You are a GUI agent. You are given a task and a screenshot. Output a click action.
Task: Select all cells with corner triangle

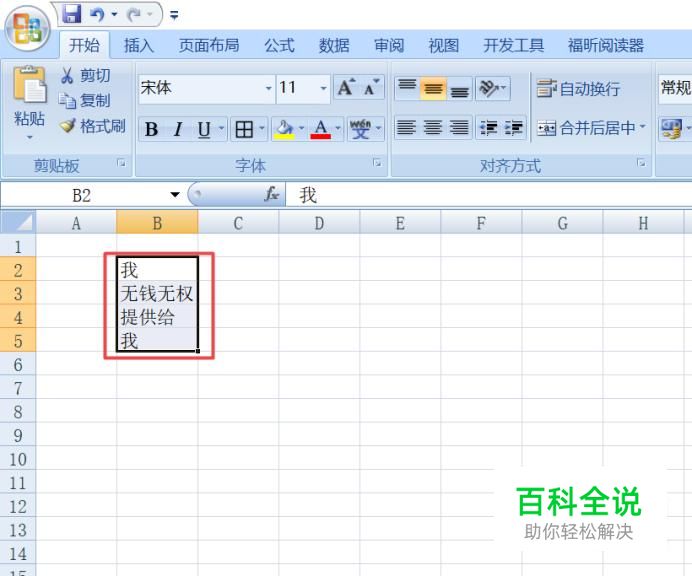pyautogui.click(x=18, y=222)
